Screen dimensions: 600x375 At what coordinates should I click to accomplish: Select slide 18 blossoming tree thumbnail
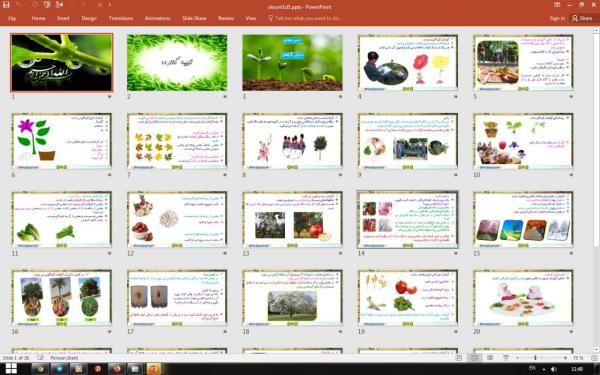click(x=292, y=298)
